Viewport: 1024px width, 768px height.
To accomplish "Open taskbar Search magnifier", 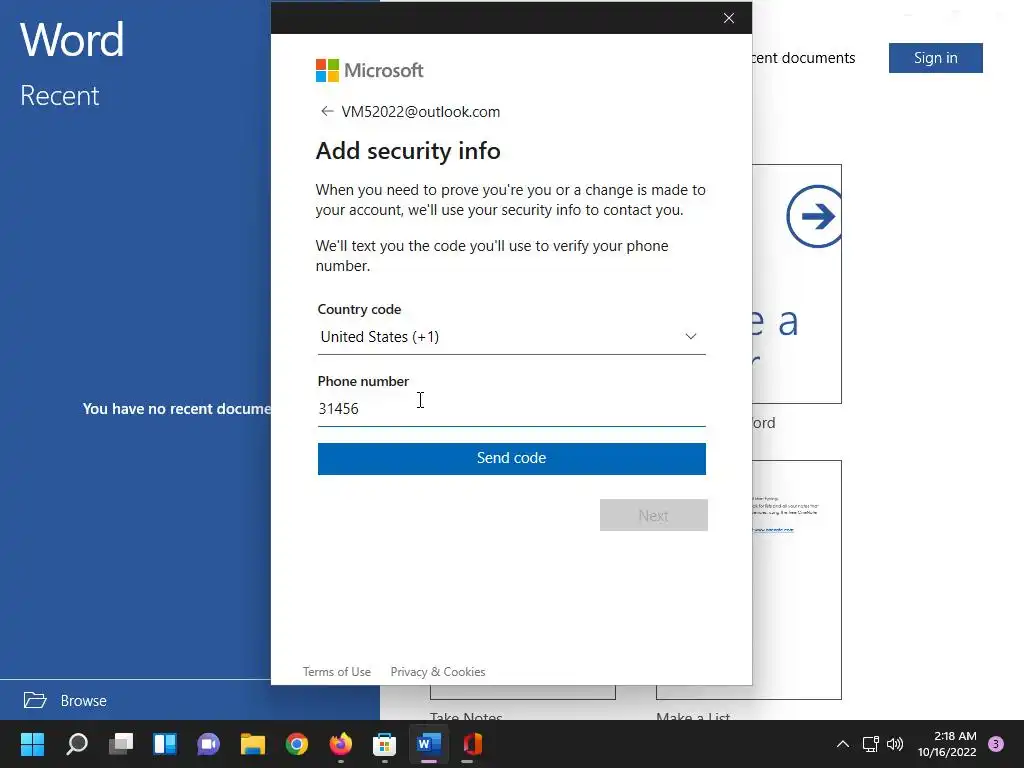I will click(x=76, y=744).
